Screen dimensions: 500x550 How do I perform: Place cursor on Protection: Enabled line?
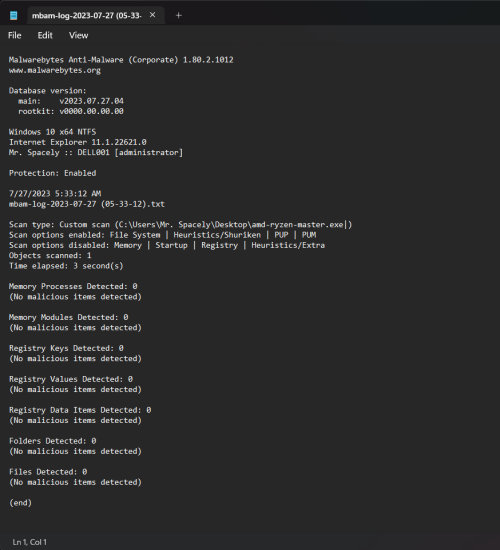[x=53, y=173]
